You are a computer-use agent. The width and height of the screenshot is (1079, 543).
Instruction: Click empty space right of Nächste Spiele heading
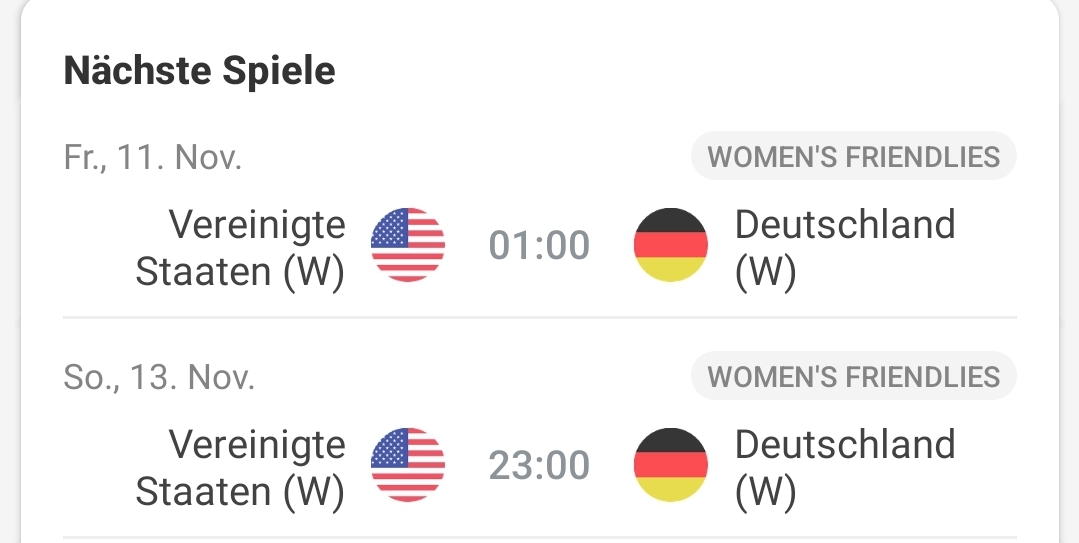pos(688,70)
